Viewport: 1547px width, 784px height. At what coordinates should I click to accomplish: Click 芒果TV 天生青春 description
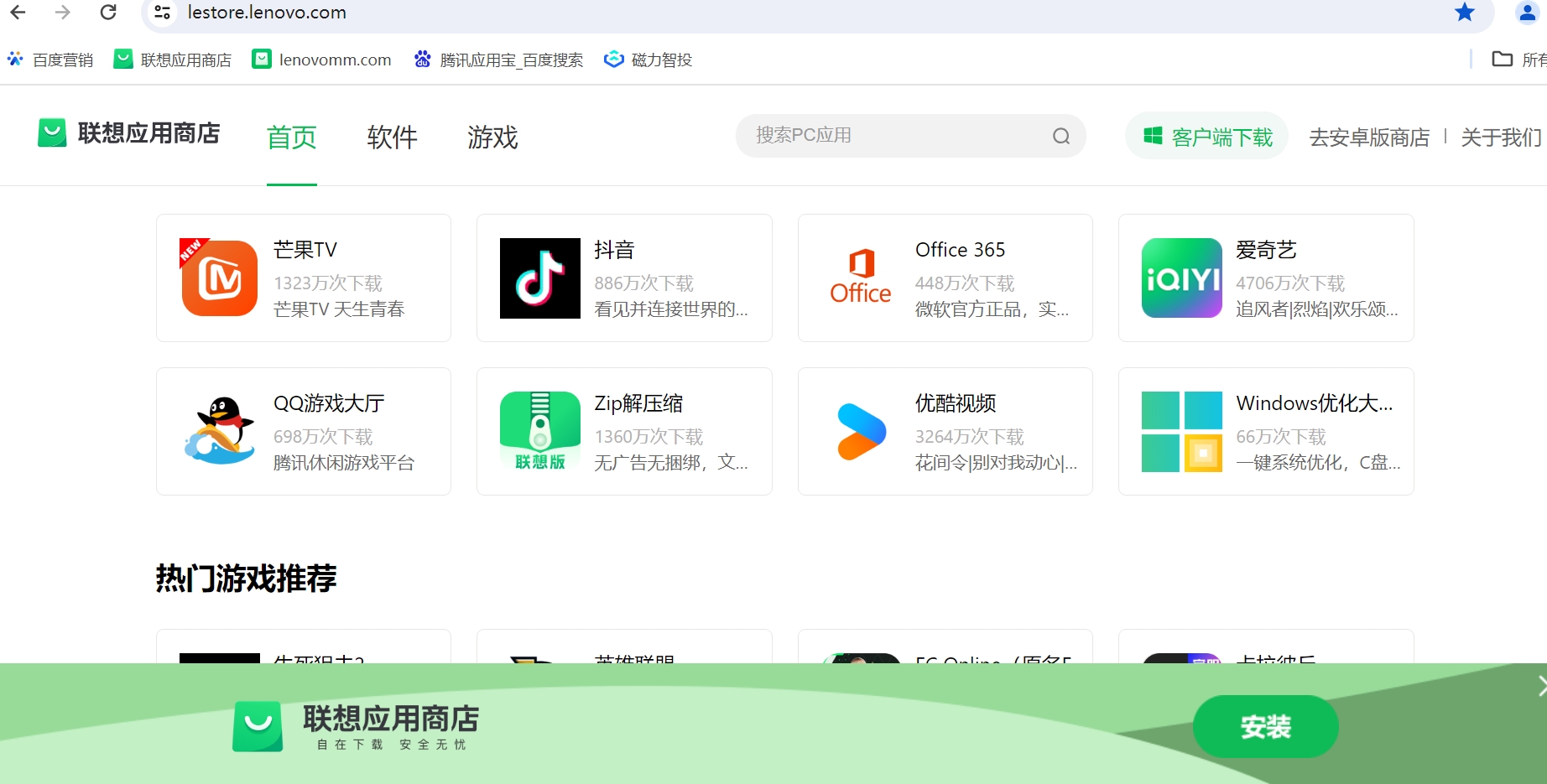pos(339,309)
